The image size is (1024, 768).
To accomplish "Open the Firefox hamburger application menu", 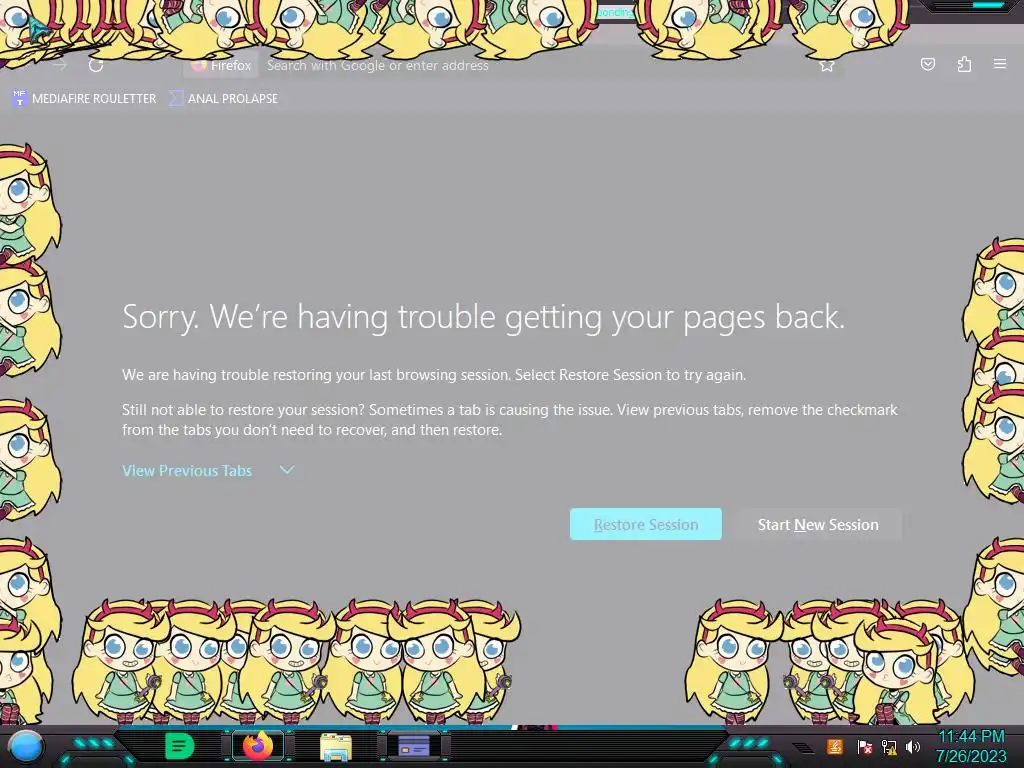I will click(1000, 64).
